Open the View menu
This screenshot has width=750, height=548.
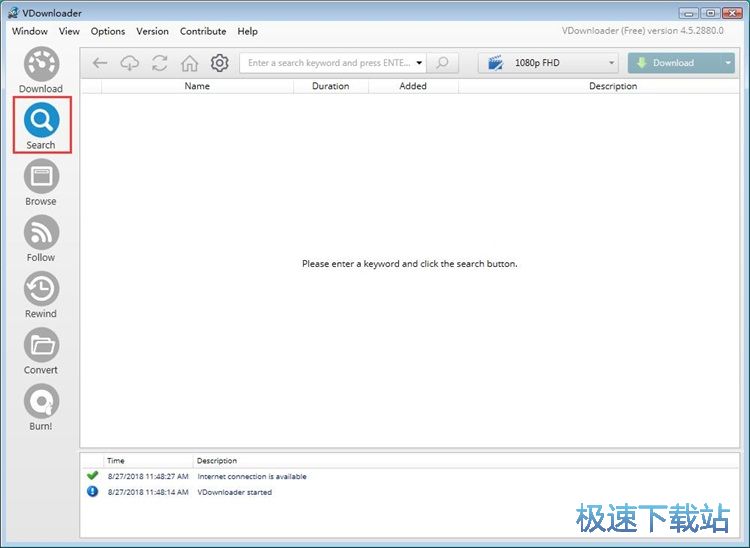pos(69,31)
